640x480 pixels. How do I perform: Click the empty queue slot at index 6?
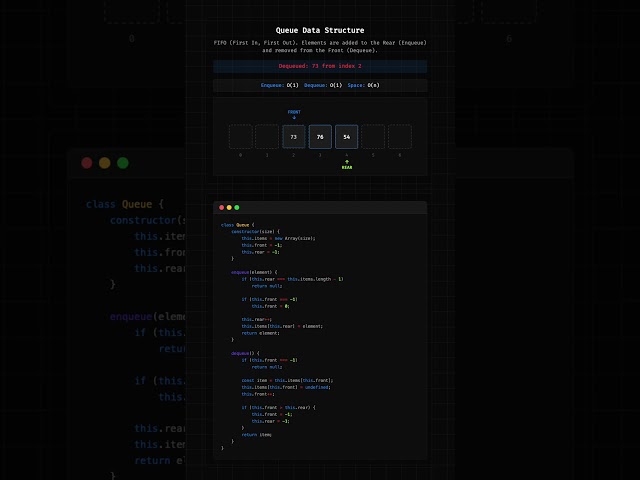point(400,137)
